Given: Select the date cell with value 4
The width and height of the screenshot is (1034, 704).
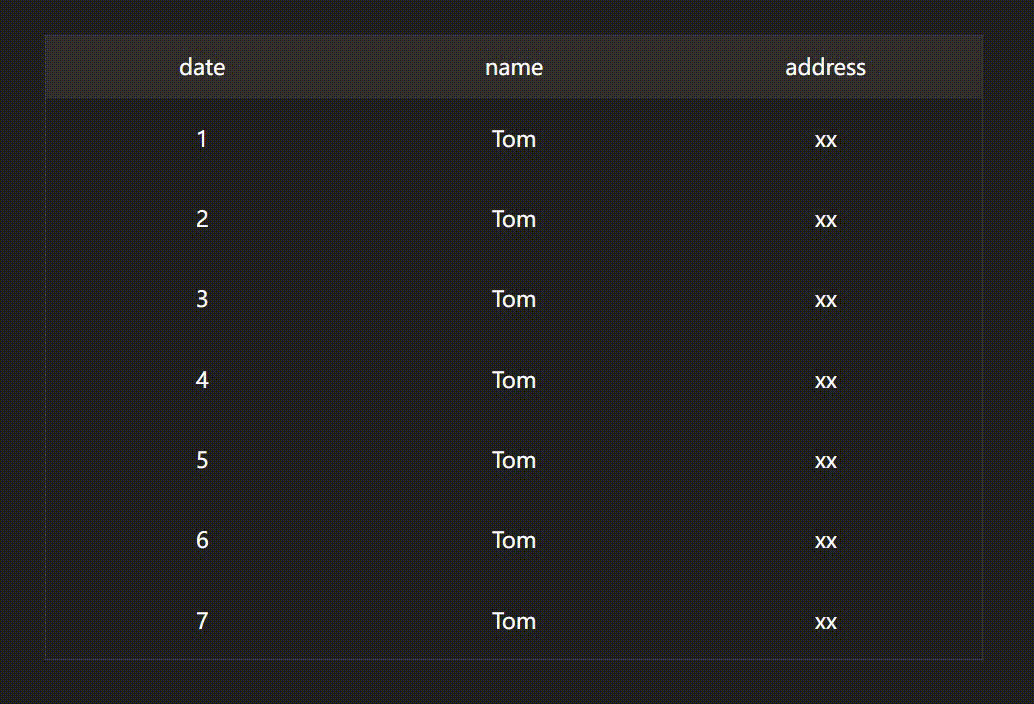Looking at the screenshot, I should click(202, 380).
